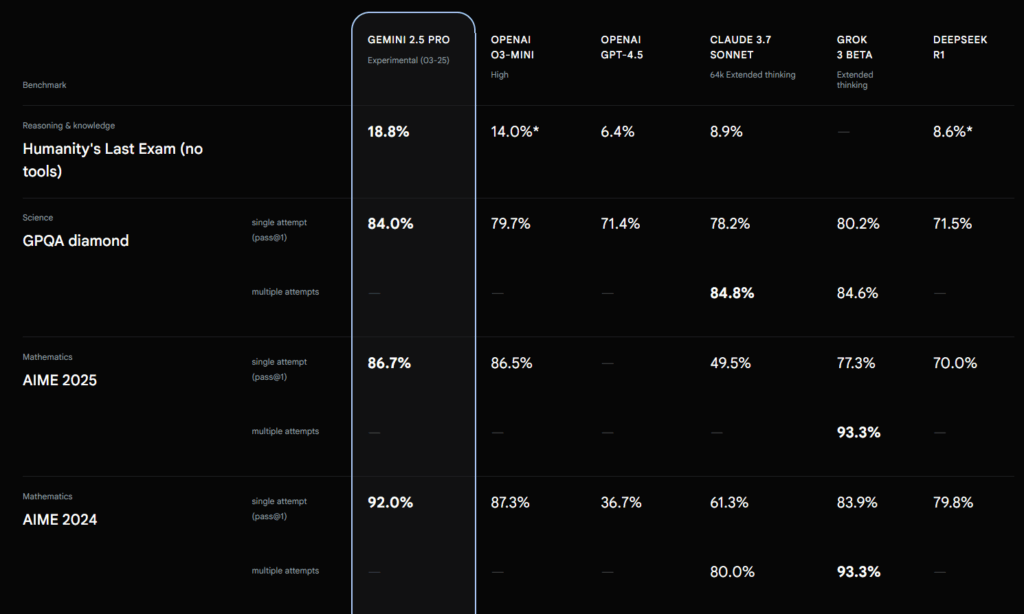Screen dimensions: 1024x614
Task: Select the 92.0% AIME 2024 score
Action: pos(390,502)
